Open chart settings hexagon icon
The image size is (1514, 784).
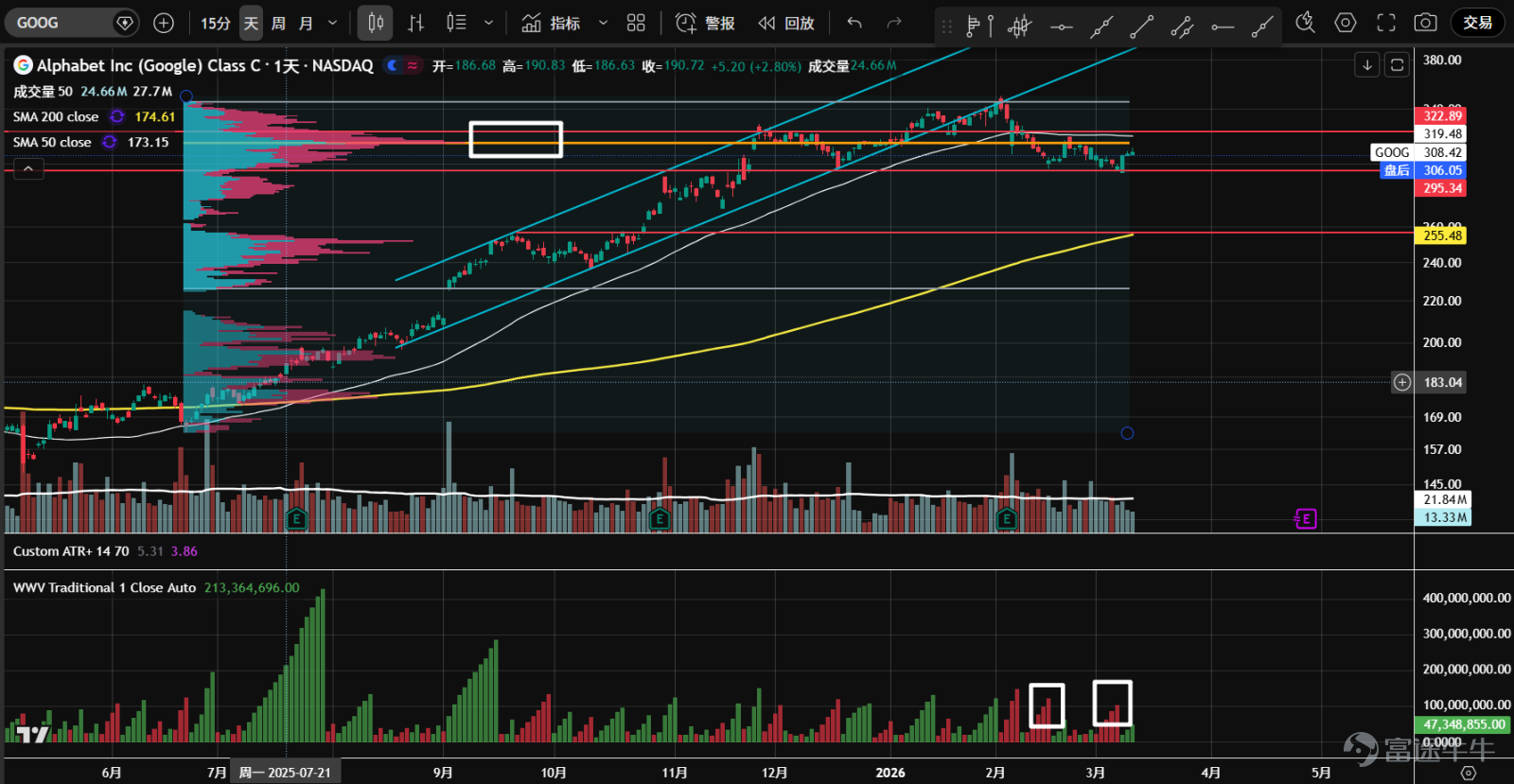(1346, 23)
